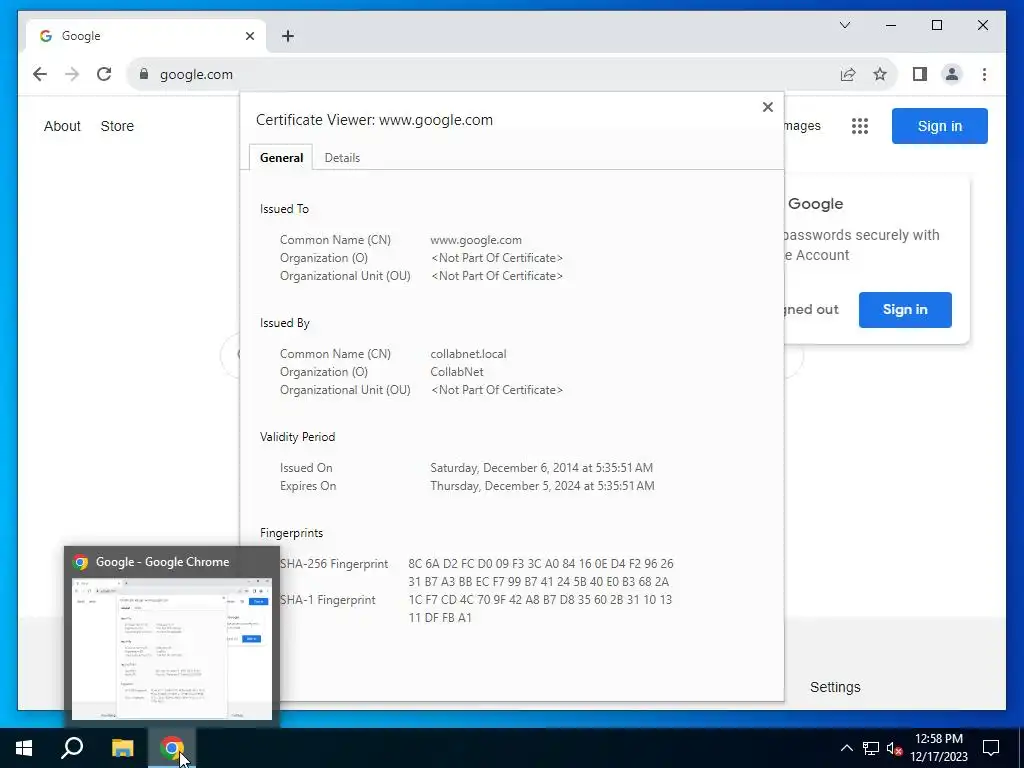Viewport: 1024px width, 768px height.
Task: Click the padlock site info icon
Action: [x=144, y=74]
